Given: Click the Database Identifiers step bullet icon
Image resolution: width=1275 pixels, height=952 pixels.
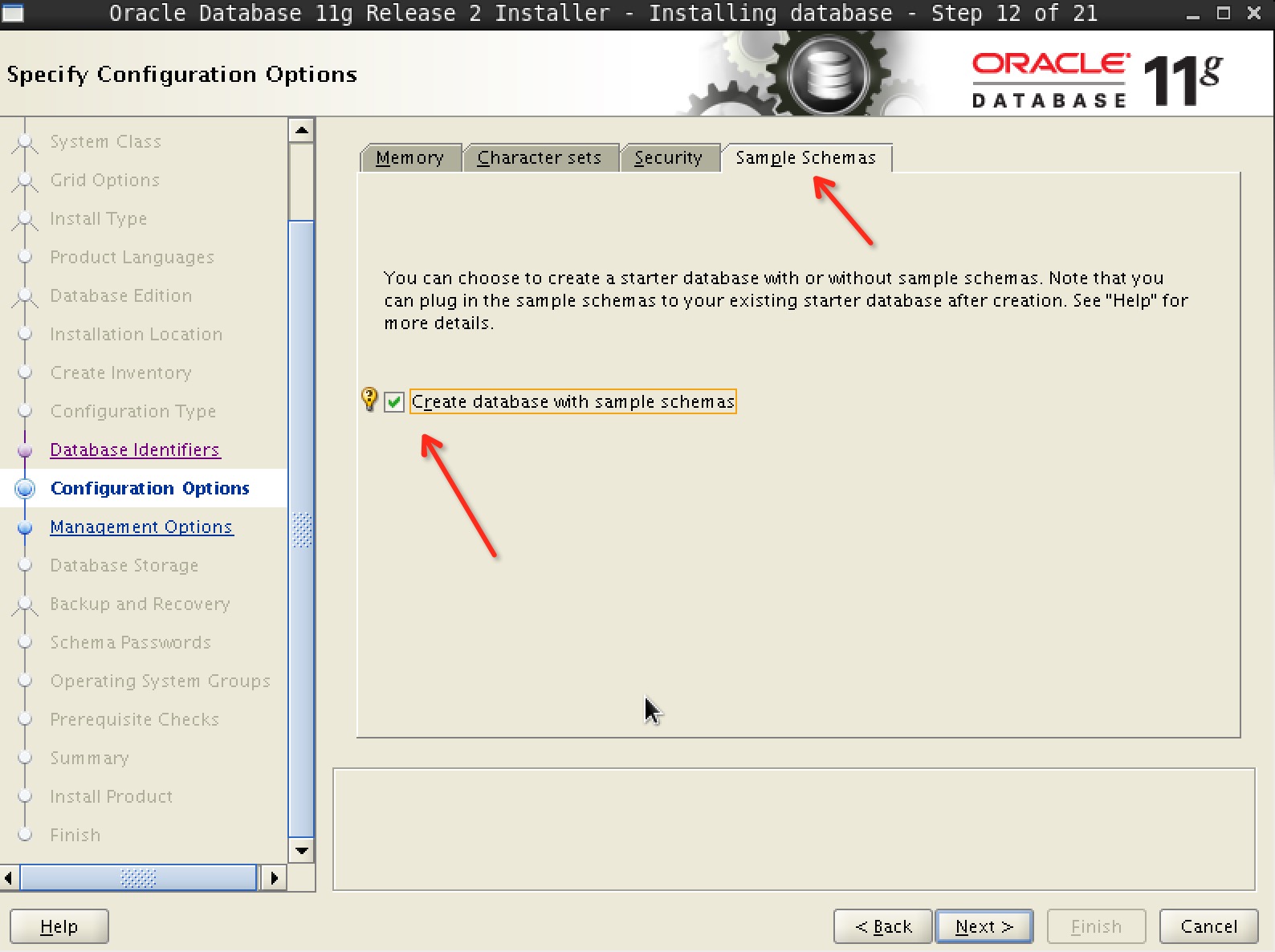Looking at the screenshot, I should pos(26,450).
